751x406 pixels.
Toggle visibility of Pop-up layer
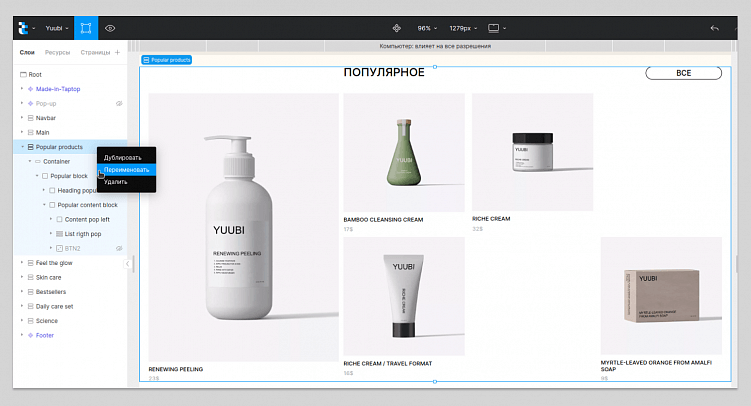119,103
